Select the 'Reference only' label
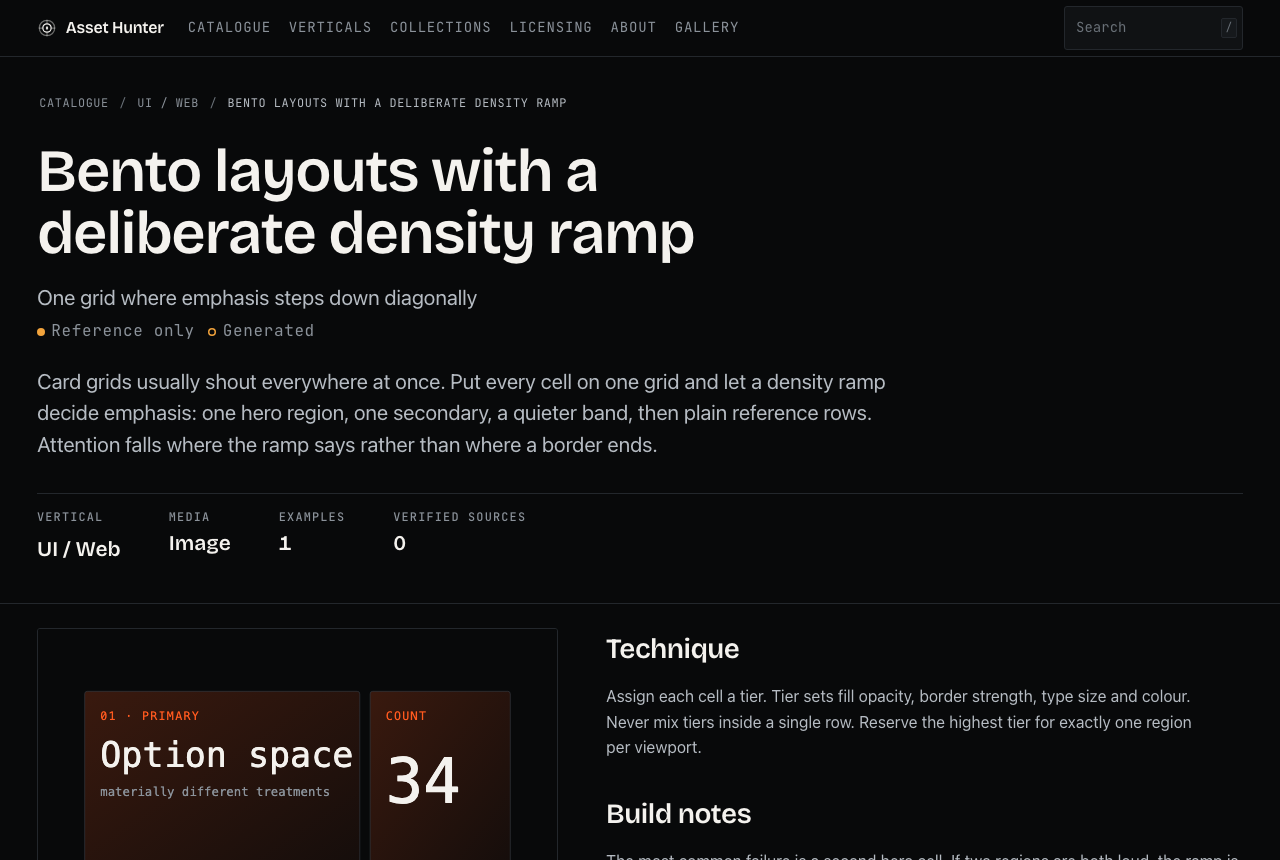 click(x=123, y=331)
